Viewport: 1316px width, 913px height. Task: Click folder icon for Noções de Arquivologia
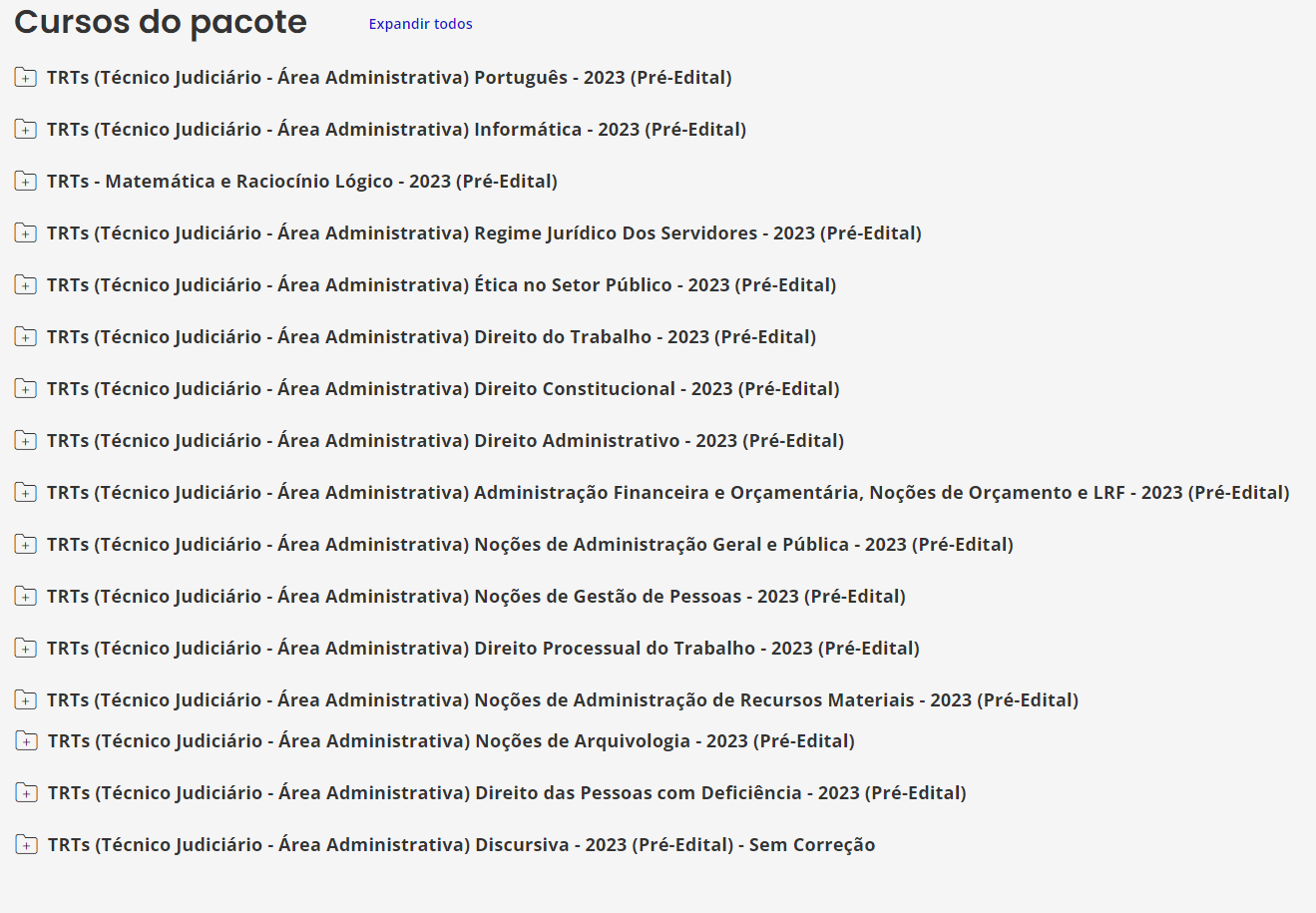27,741
